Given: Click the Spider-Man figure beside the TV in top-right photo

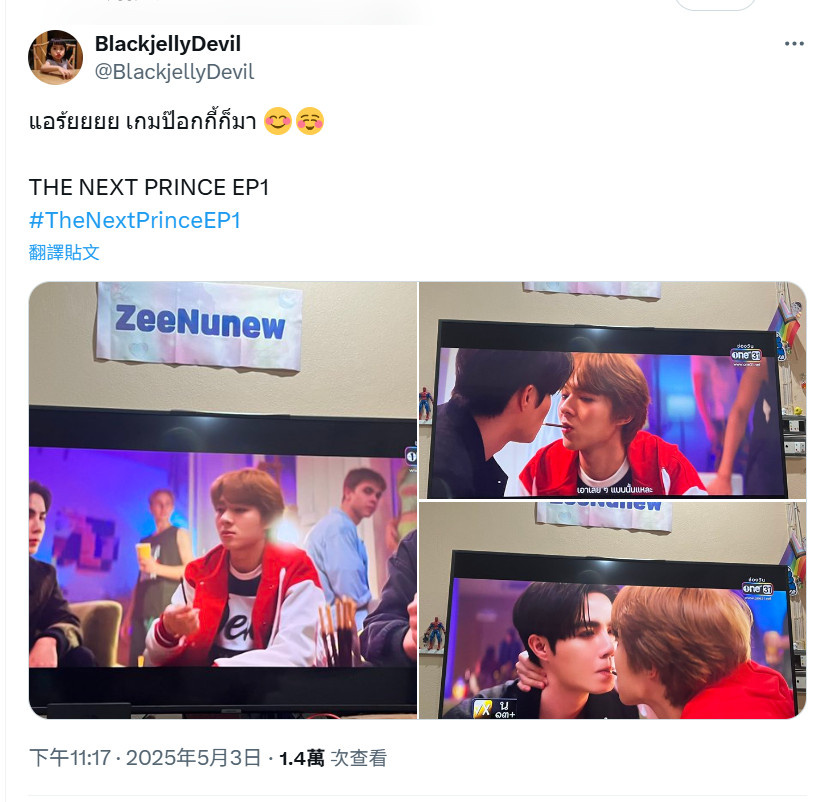Looking at the screenshot, I should click(426, 404).
